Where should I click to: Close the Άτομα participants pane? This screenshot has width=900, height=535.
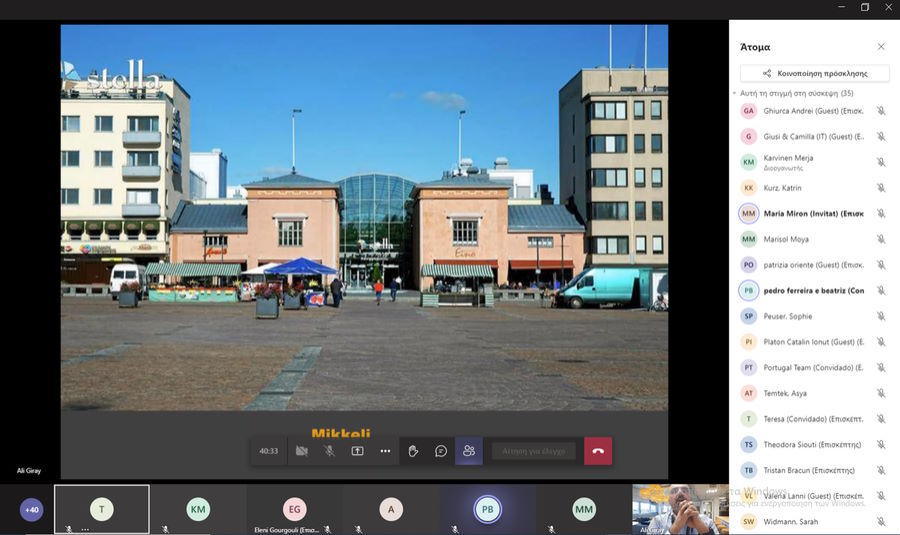click(x=881, y=47)
